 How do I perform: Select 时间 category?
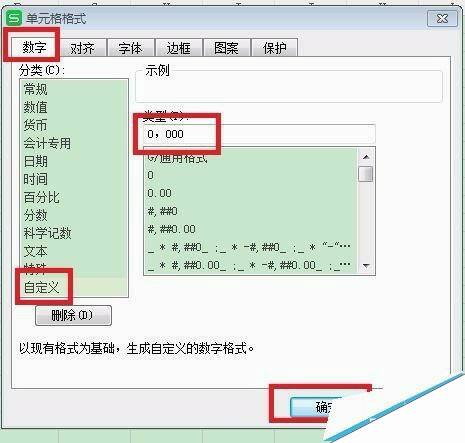click(73, 179)
